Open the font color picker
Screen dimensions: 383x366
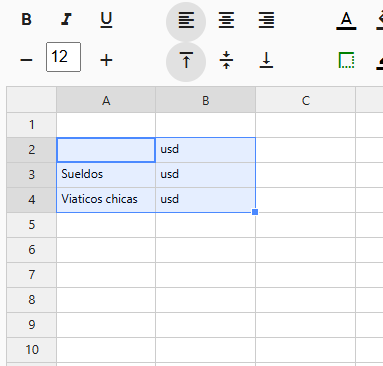(x=346, y=20)
